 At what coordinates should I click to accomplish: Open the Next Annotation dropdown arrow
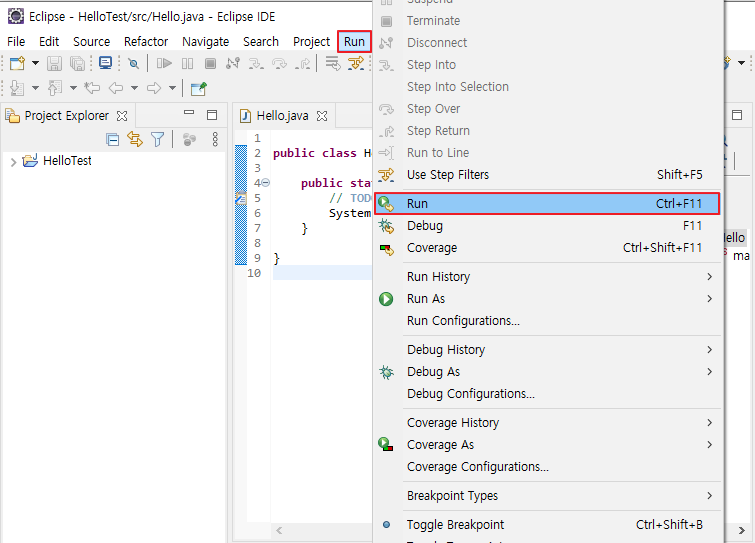point(35,88)
